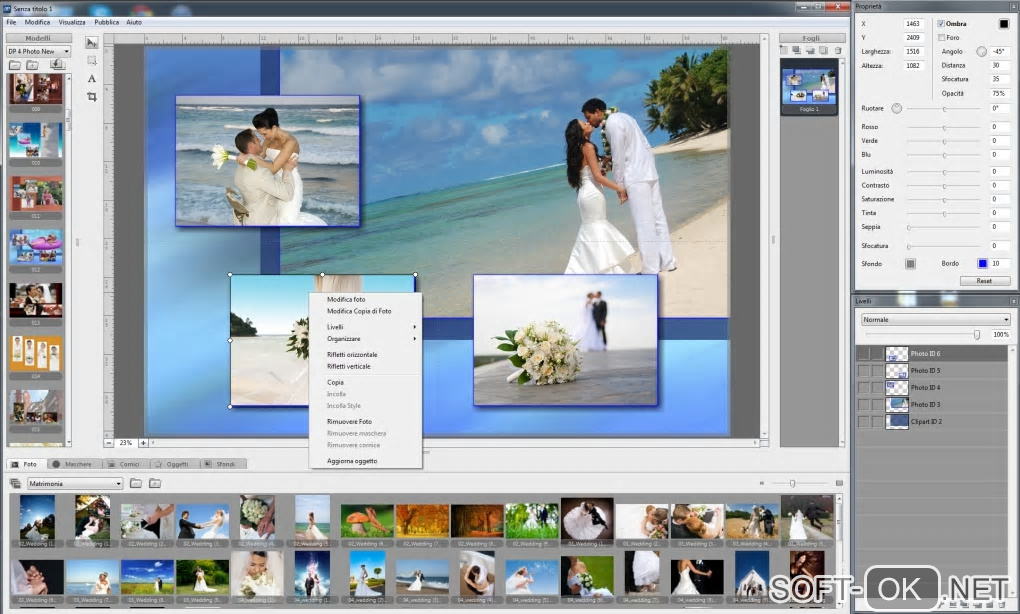The width and height of the screenshot is (1020, 614).
Task: Click the blue Bordo color swatch
Action: pos(982,264)
